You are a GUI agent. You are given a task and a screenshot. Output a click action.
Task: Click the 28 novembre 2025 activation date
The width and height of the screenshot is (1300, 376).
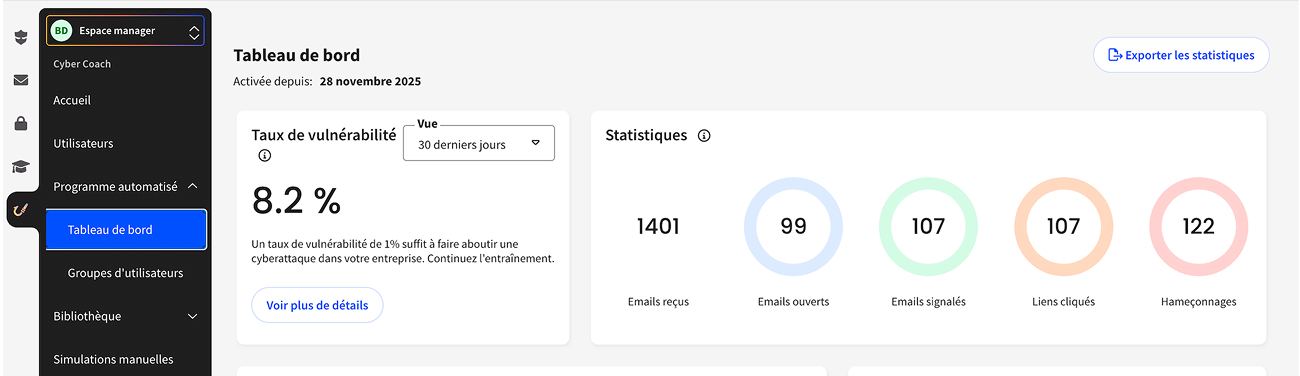pyautogui.click(x=370, y=82)
